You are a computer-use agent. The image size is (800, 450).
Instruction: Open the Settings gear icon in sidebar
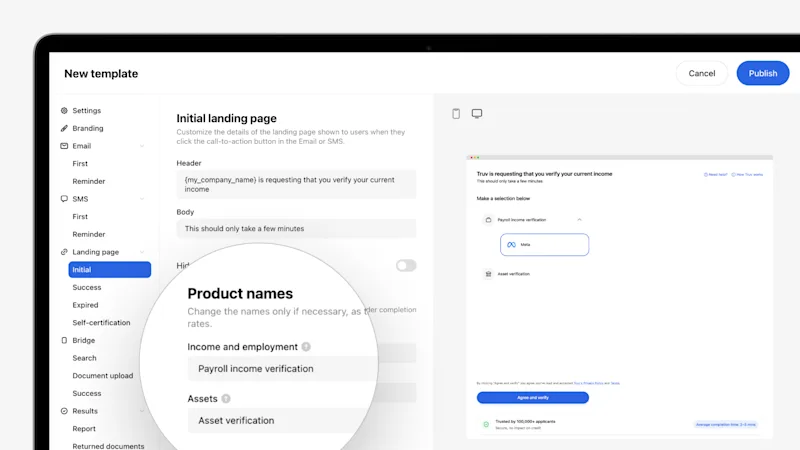pos(64,110)
